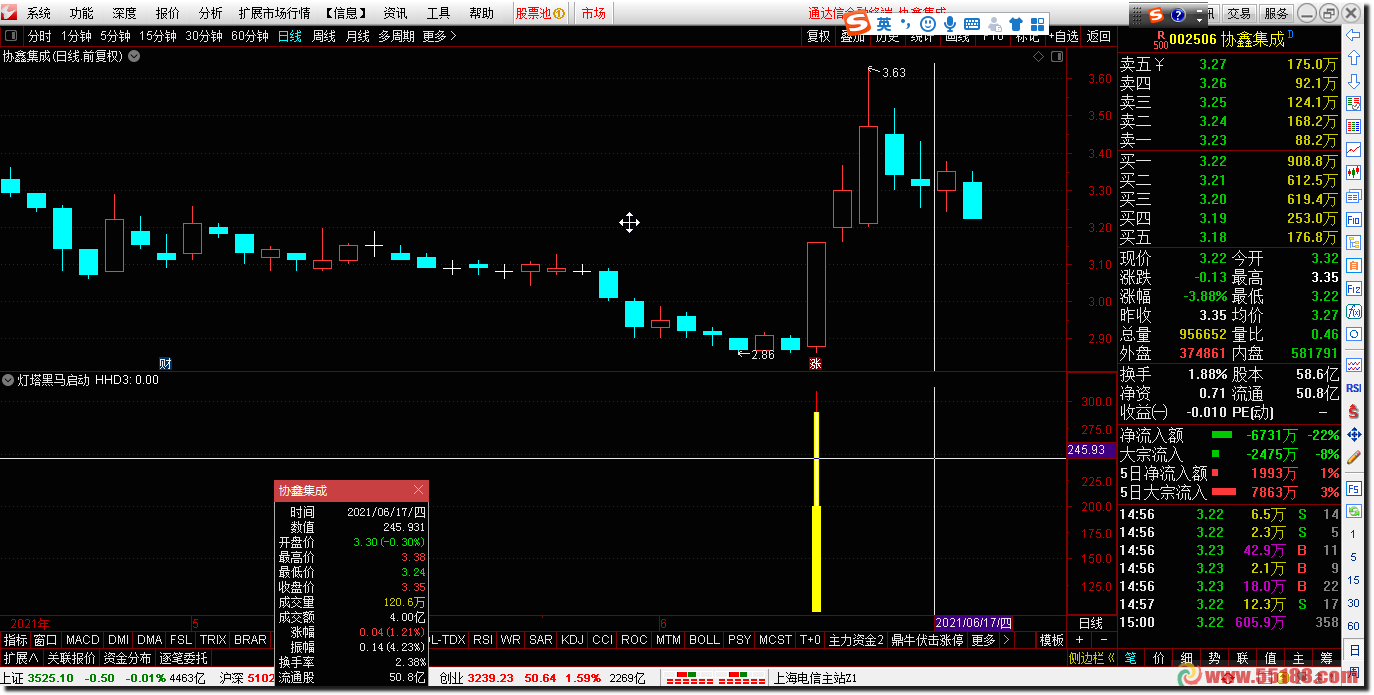This screenshot has width=1374, height=695.
Task: Toggle the +自选 watchlist button
Action: pyautogui.click(x=1063, y=36)
